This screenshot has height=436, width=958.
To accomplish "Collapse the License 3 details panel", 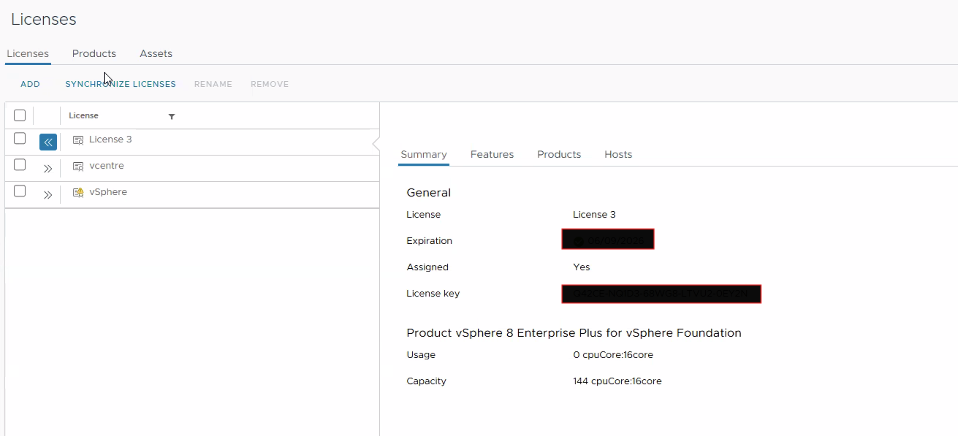I will 48,142.
